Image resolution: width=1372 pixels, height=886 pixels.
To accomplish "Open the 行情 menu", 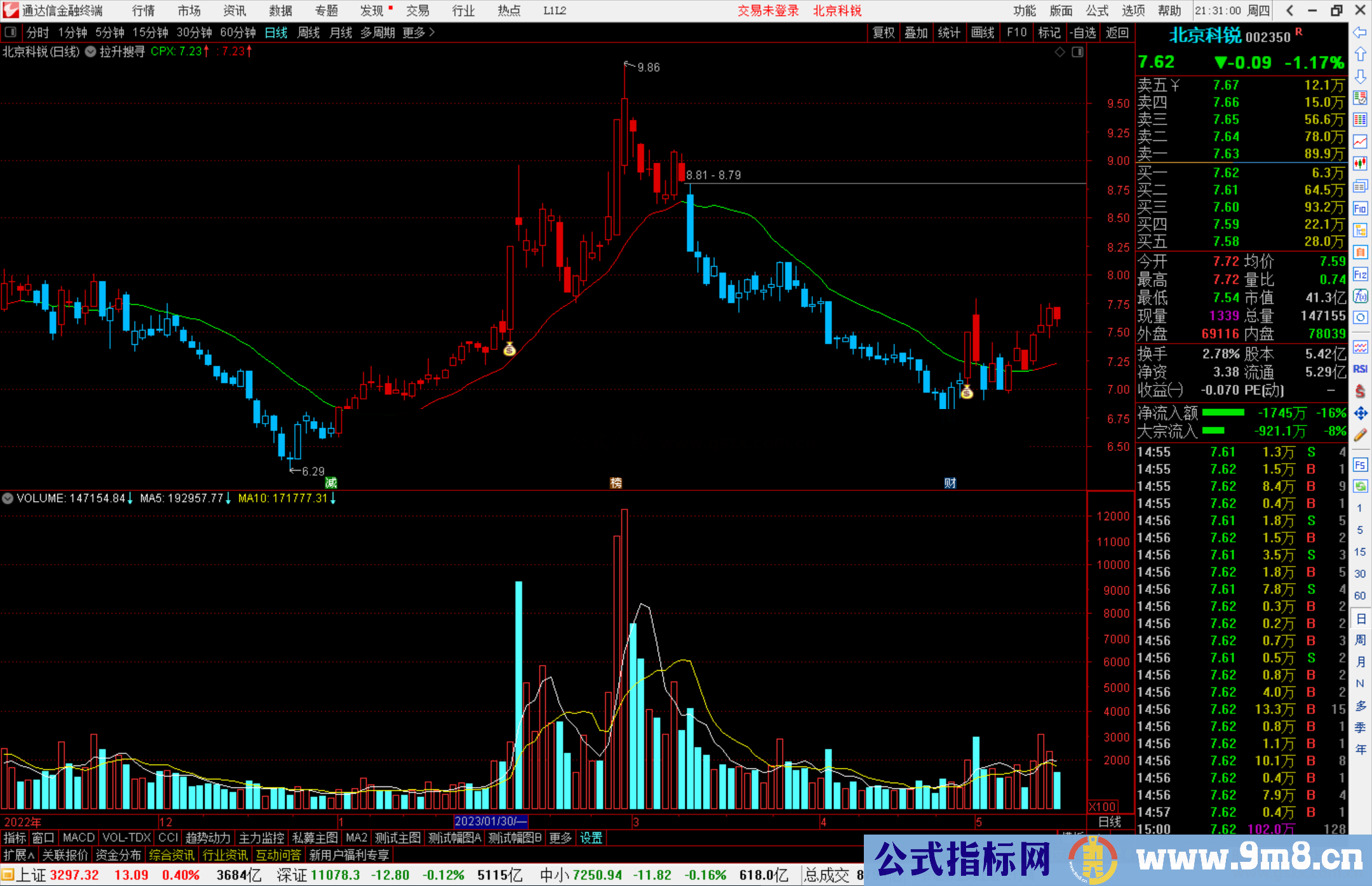I will coord(143,10).
